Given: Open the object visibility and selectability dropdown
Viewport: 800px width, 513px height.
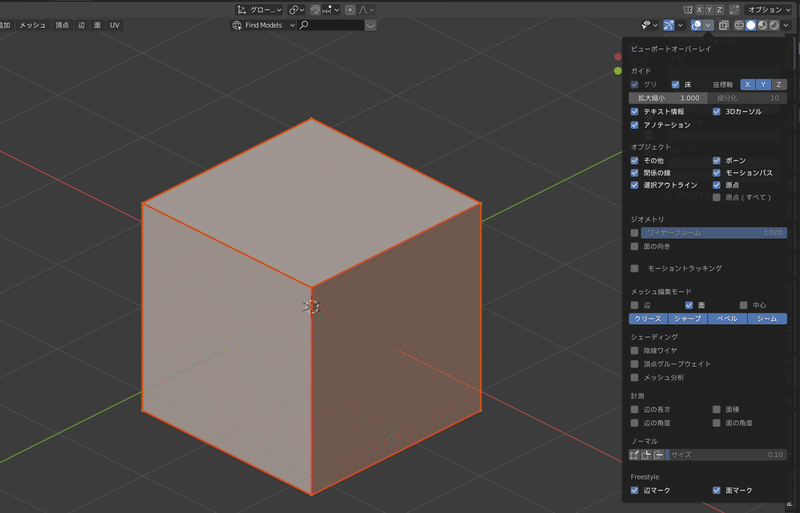Looking at the screenshot, I should coord(648,25).
